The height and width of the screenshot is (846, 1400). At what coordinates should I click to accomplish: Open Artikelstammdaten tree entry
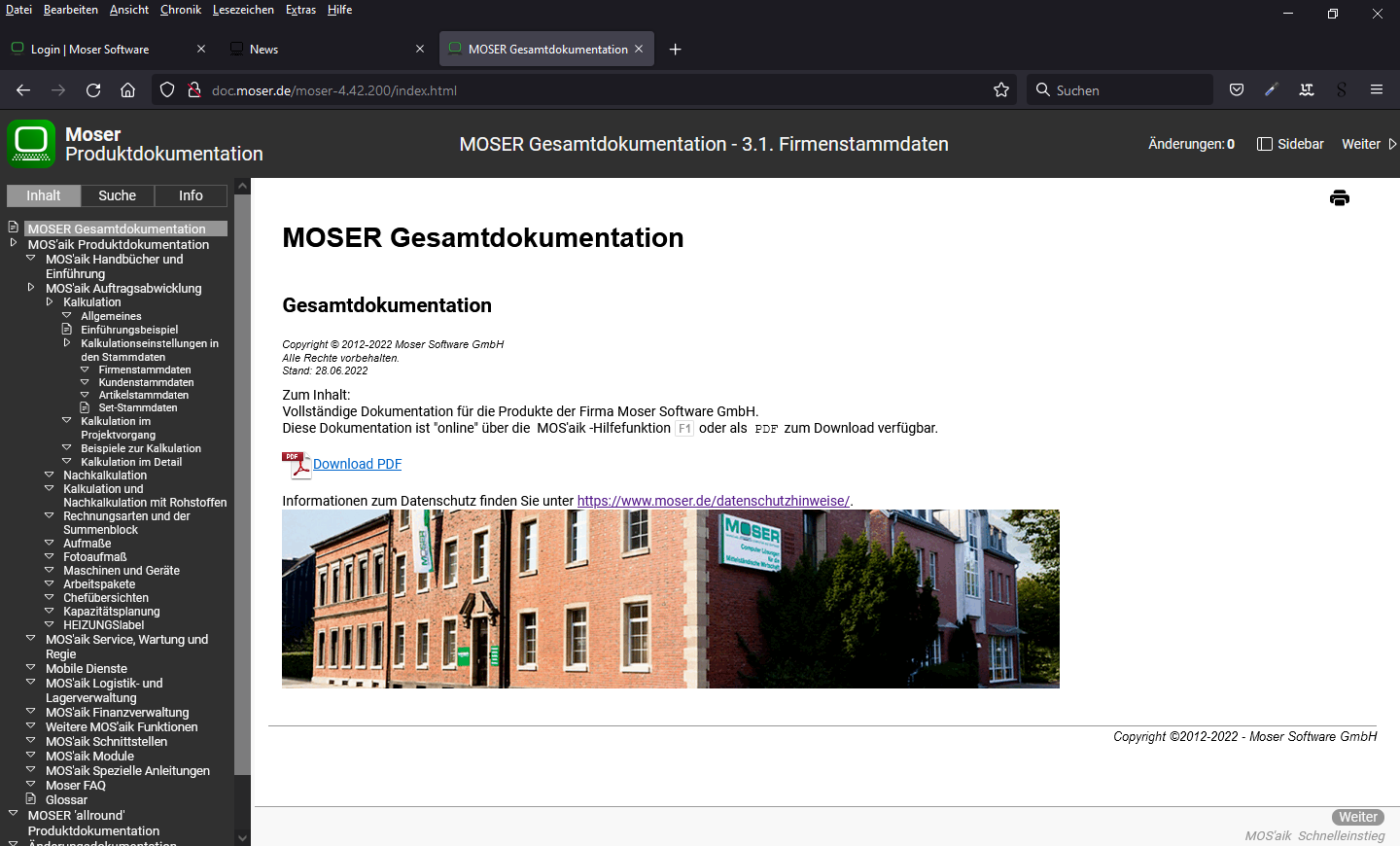(144, 395)
